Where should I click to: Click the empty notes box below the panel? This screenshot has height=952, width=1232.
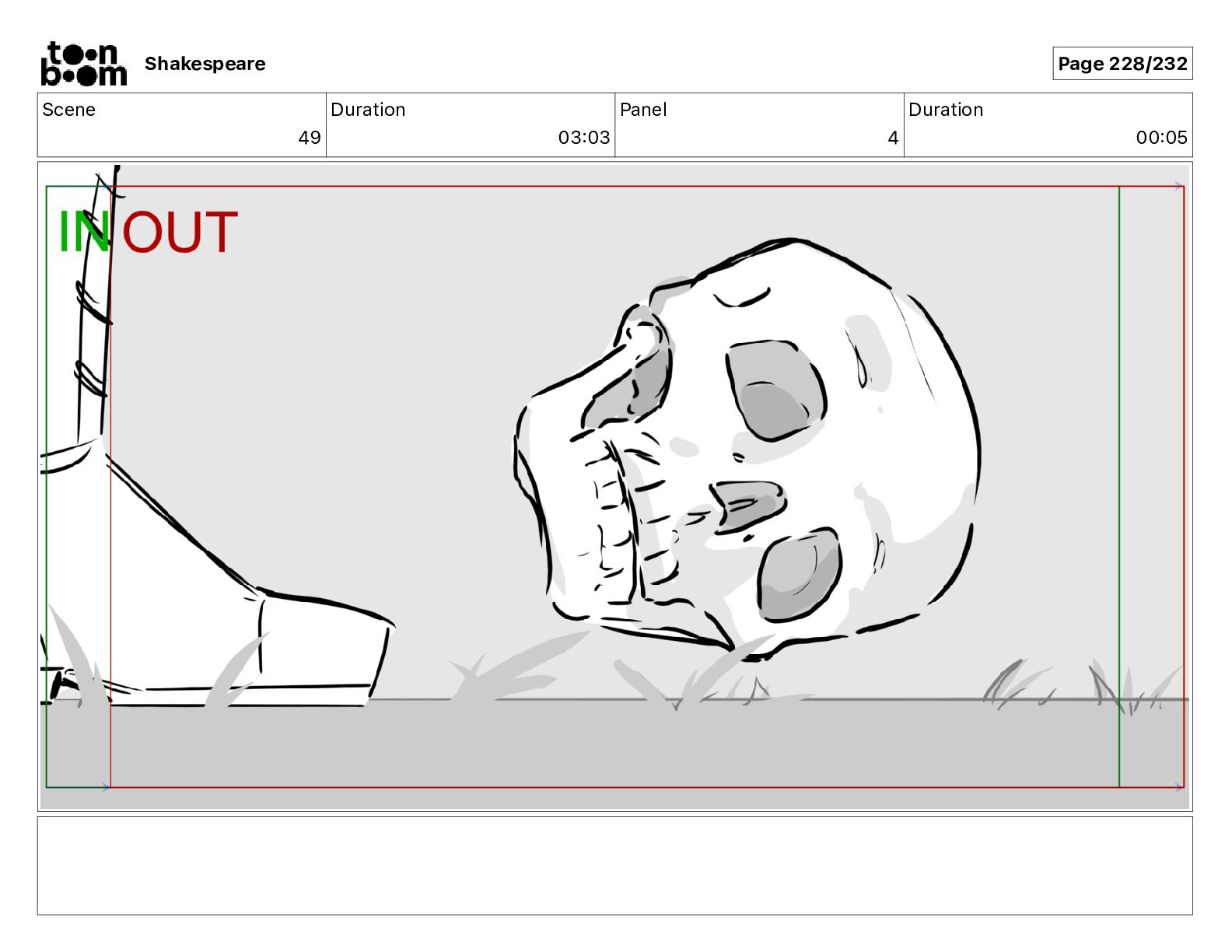[614, 865]
